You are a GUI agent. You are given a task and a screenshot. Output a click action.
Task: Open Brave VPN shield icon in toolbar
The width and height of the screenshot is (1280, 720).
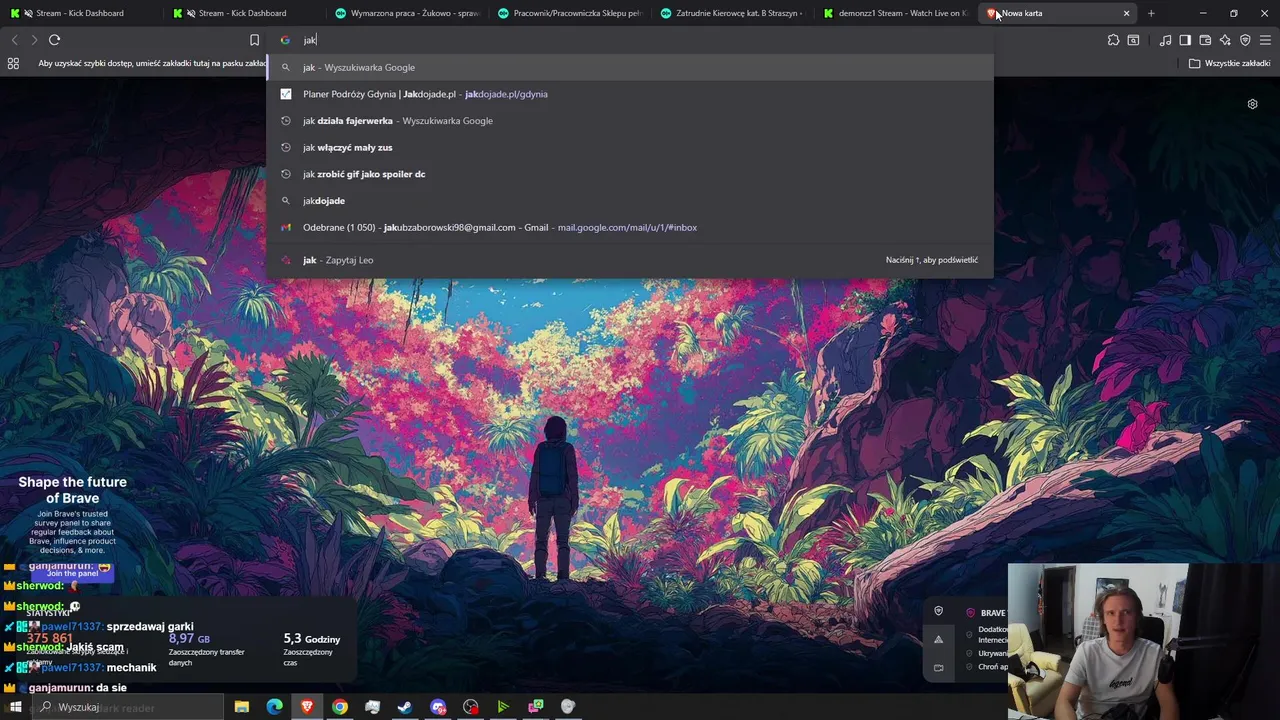point(1245,40)
